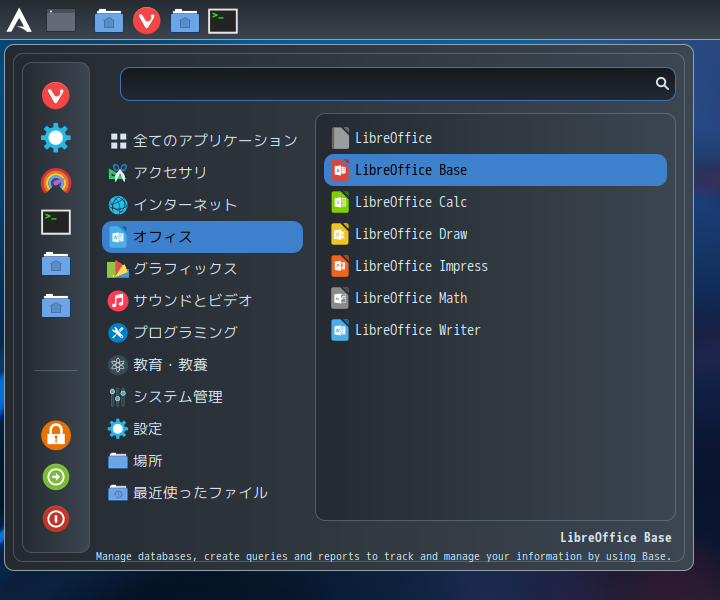The width and height of the screenshot is (720, 600).
Task: Select the 全てのアプリケーション category
Action: pyautogui.click(x=202, y=140)
